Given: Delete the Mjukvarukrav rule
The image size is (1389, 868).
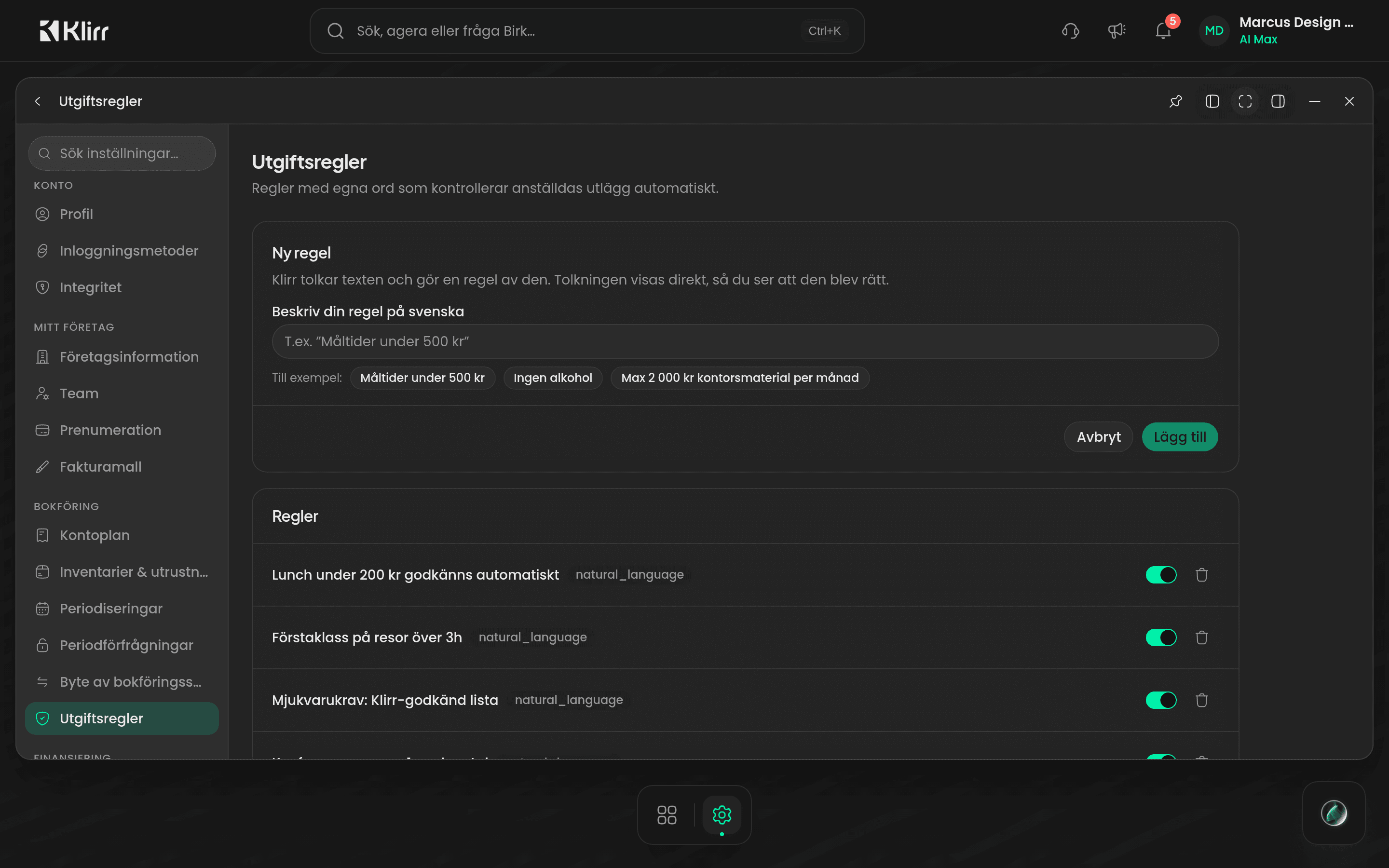Looking at the screenshot, I should 1202,700.
